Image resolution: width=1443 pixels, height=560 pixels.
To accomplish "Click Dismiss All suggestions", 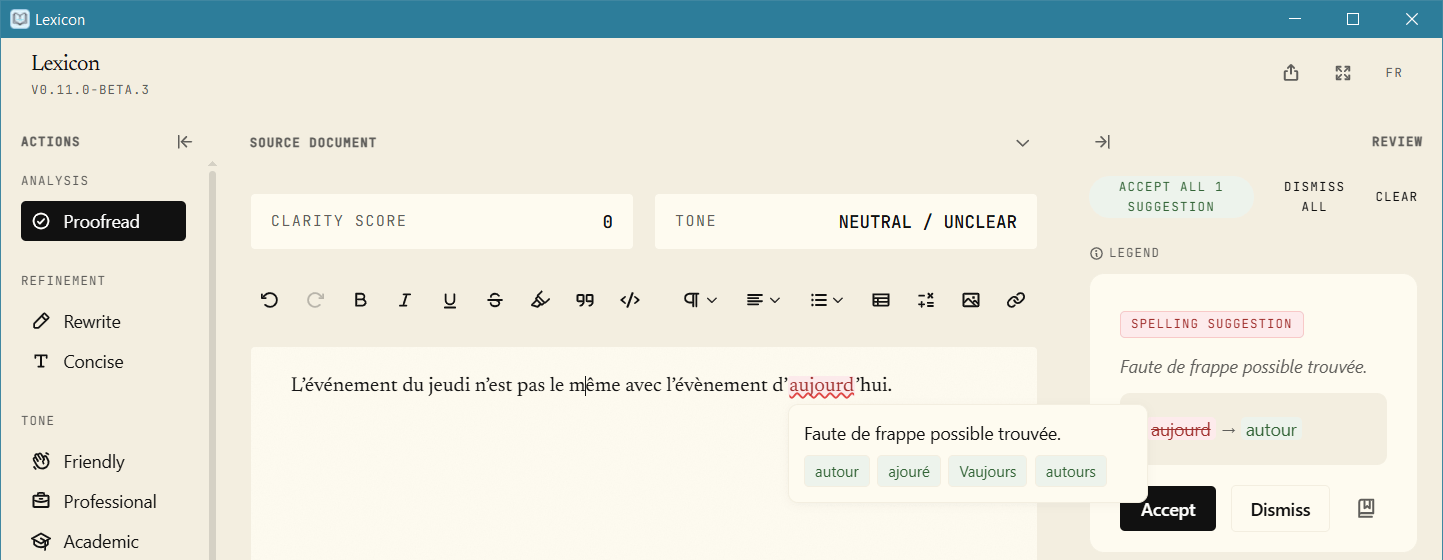I will [1314, 197].
